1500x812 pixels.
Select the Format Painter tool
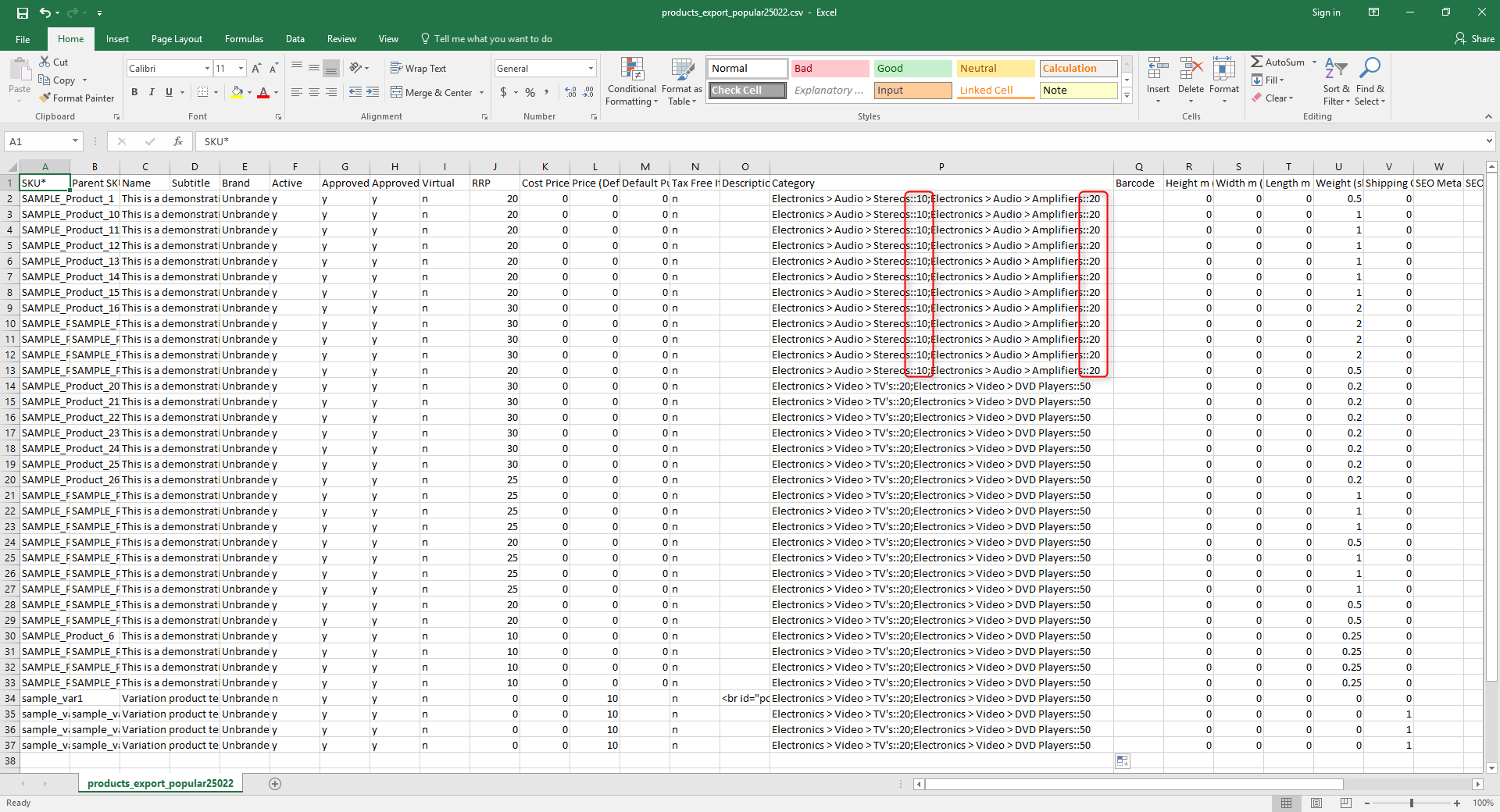77,98
